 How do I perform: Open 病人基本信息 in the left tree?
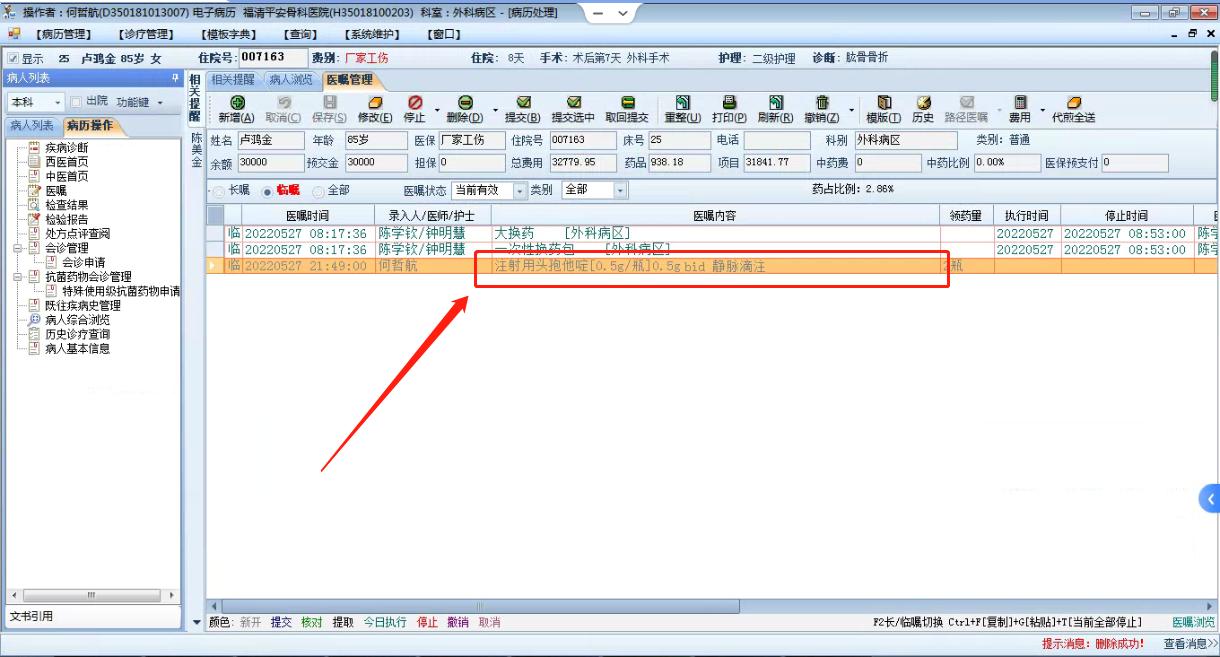[x=77, y=348]
